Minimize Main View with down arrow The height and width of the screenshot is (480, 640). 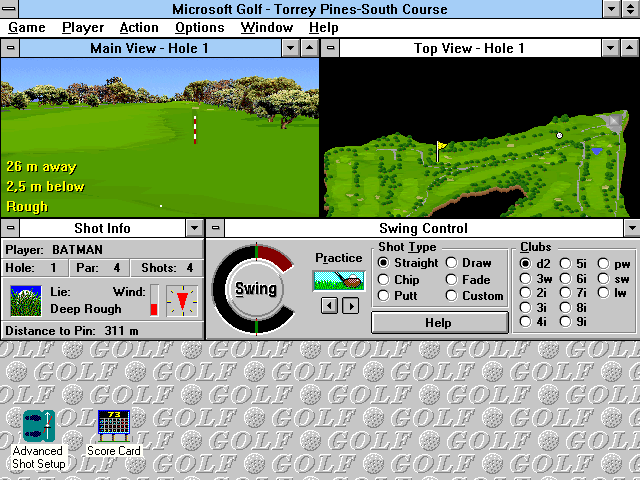291,48
